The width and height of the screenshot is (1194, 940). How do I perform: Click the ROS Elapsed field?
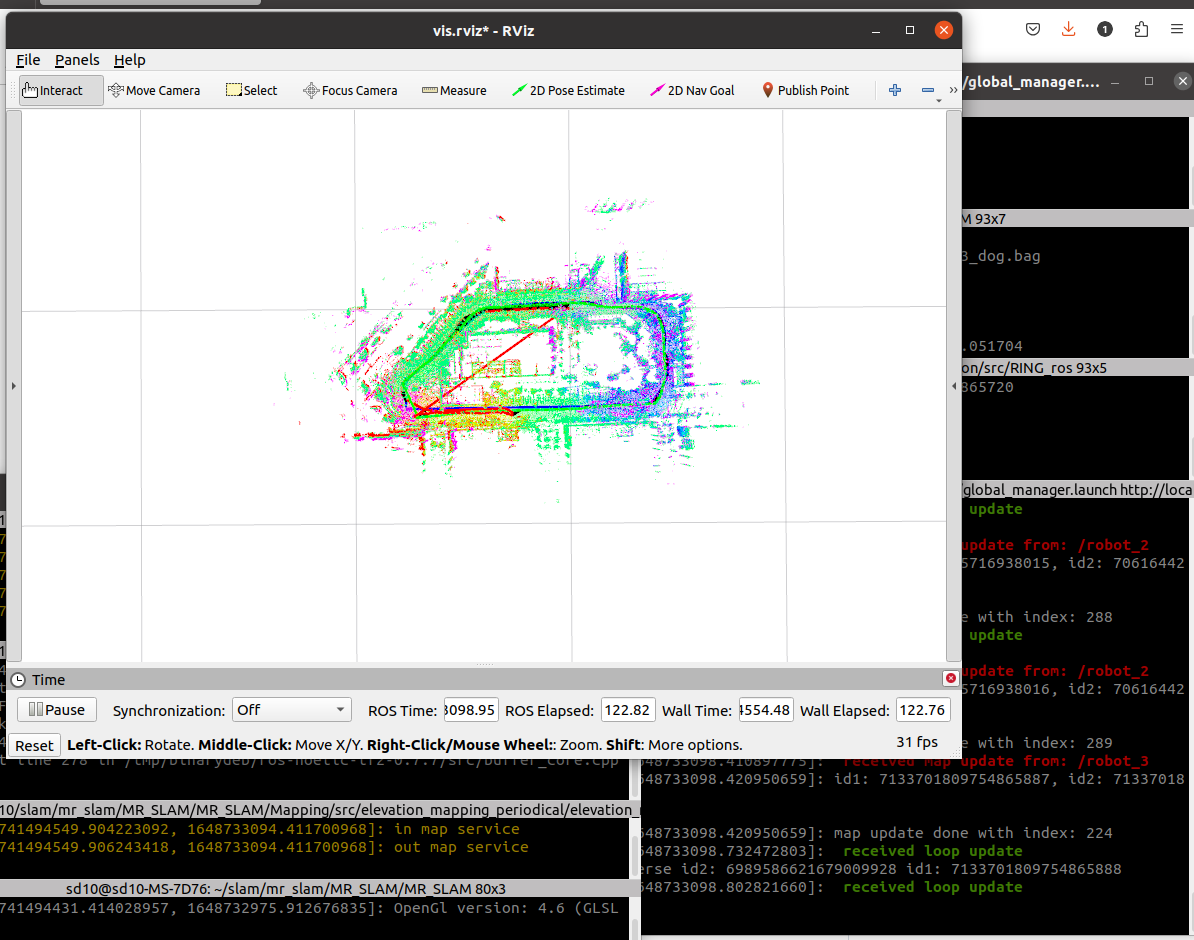627,710
